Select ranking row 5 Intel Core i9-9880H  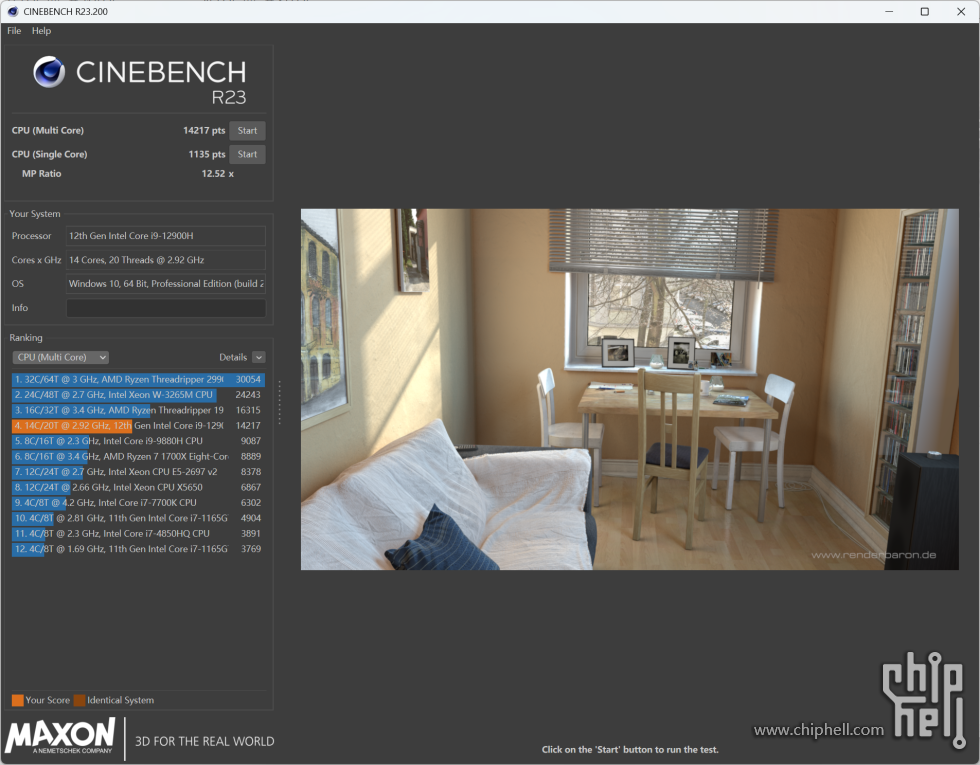[x=138, y=441]
